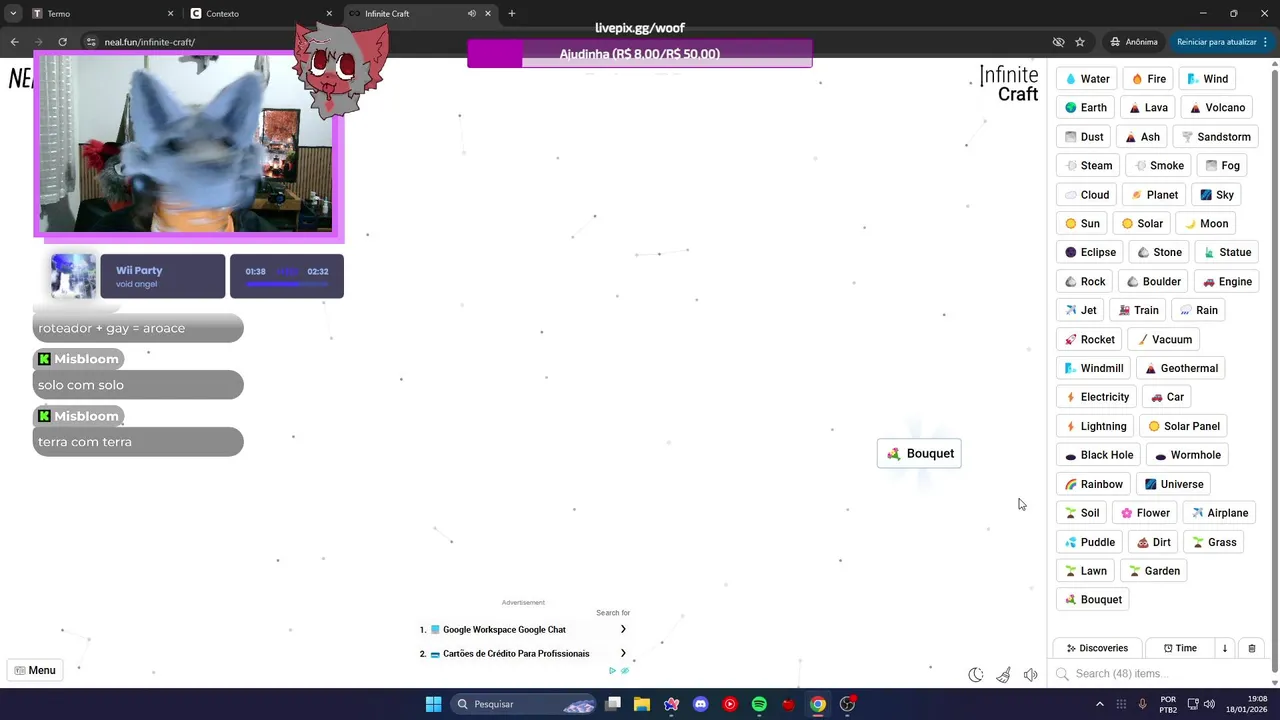The height and width of the screenshot is (720, 1280).
Task: Choose the Sun element
Action: 1082,224
